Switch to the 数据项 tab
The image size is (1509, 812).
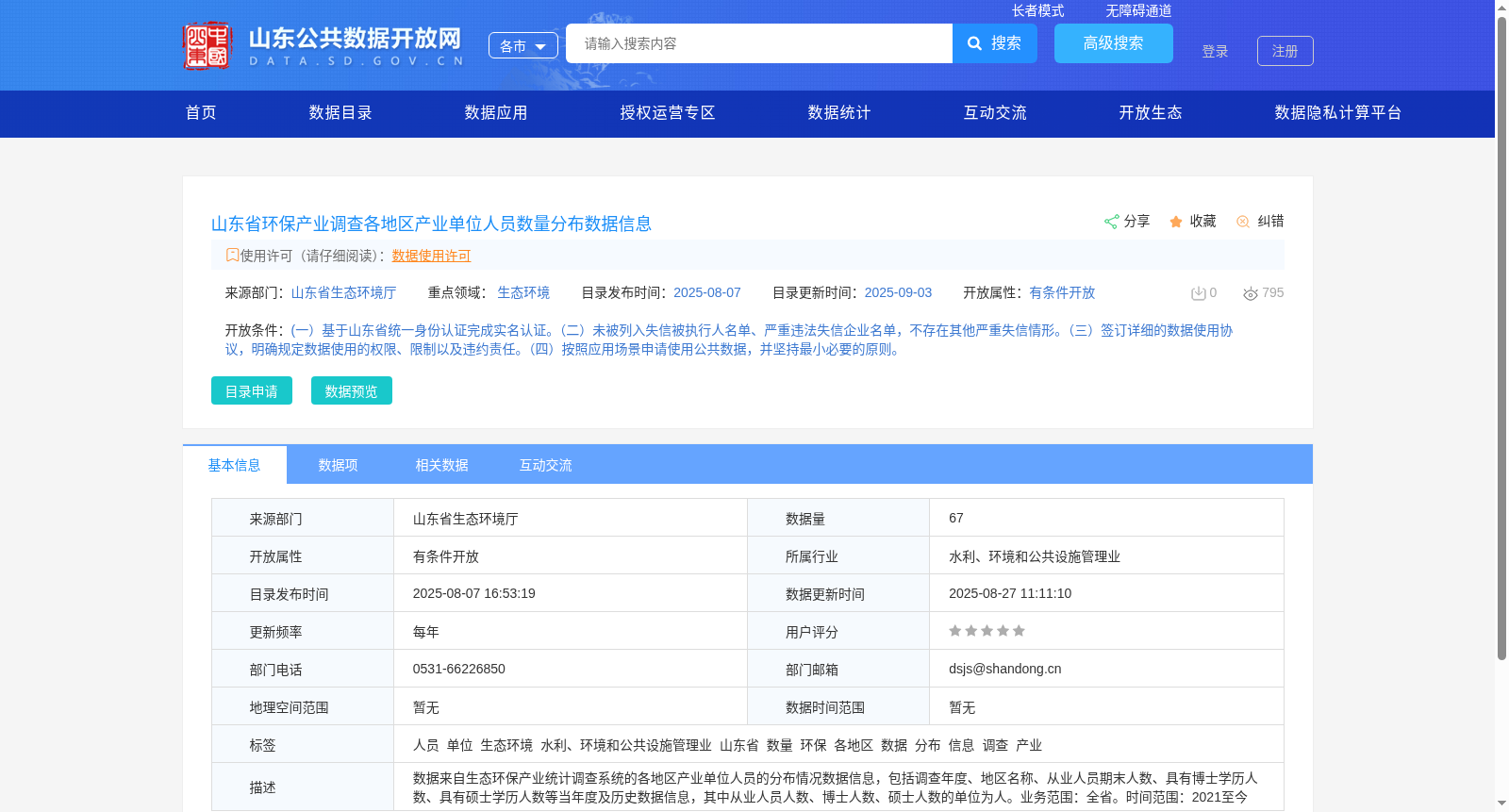click(x=339, y=465)
